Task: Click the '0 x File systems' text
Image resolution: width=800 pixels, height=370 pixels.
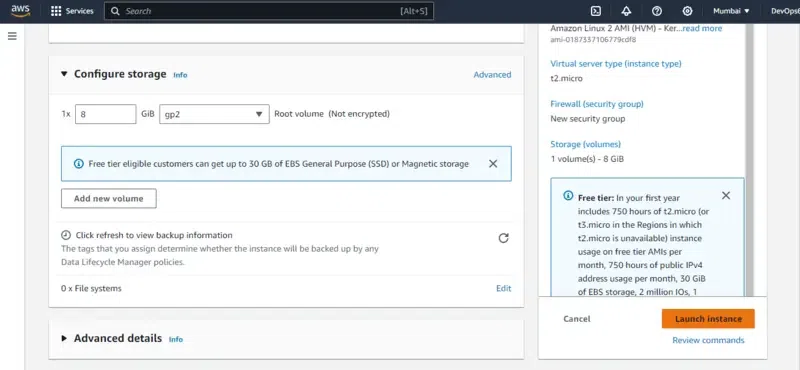Action: click(x=91, y=288)
